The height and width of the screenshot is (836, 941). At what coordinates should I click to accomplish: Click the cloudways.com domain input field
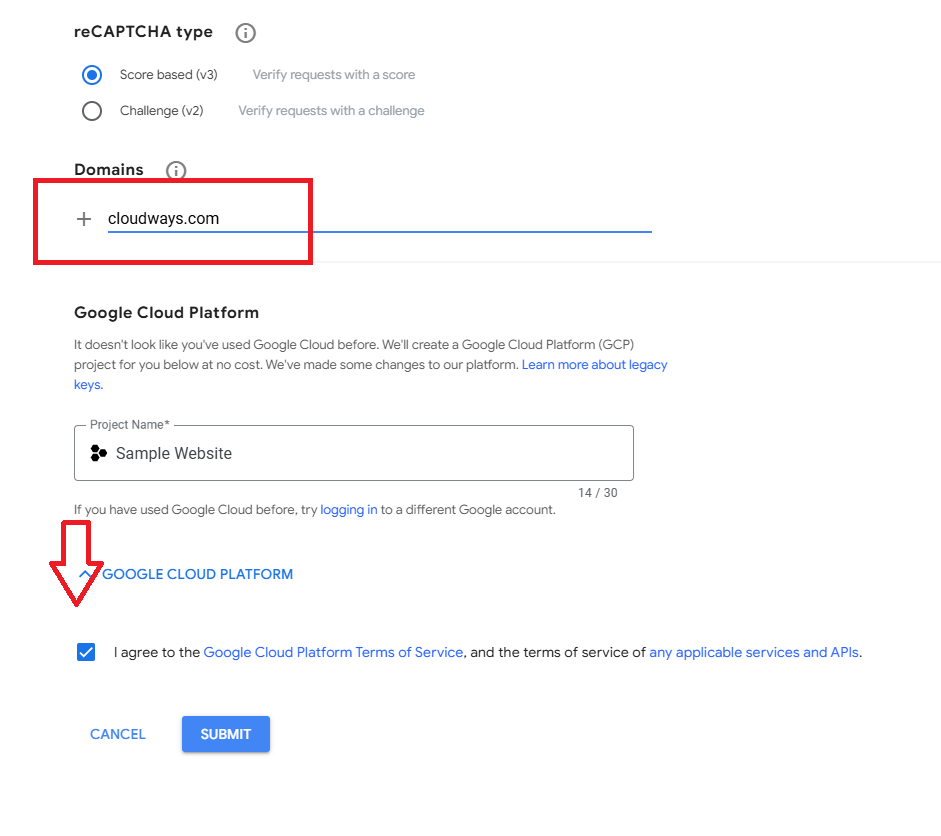[300, 218]
